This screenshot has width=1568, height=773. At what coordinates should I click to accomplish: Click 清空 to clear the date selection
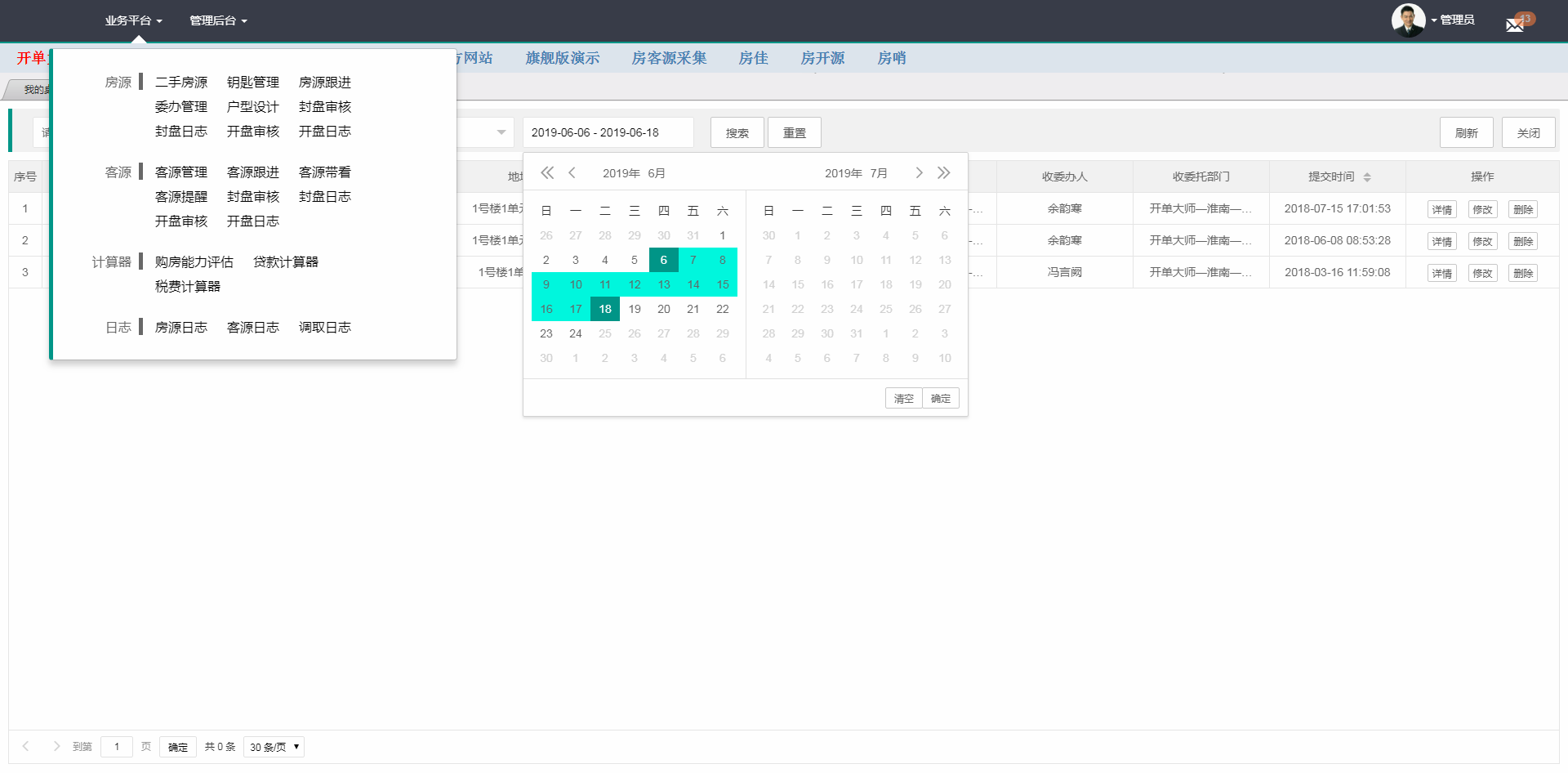[x=903, y=399]
